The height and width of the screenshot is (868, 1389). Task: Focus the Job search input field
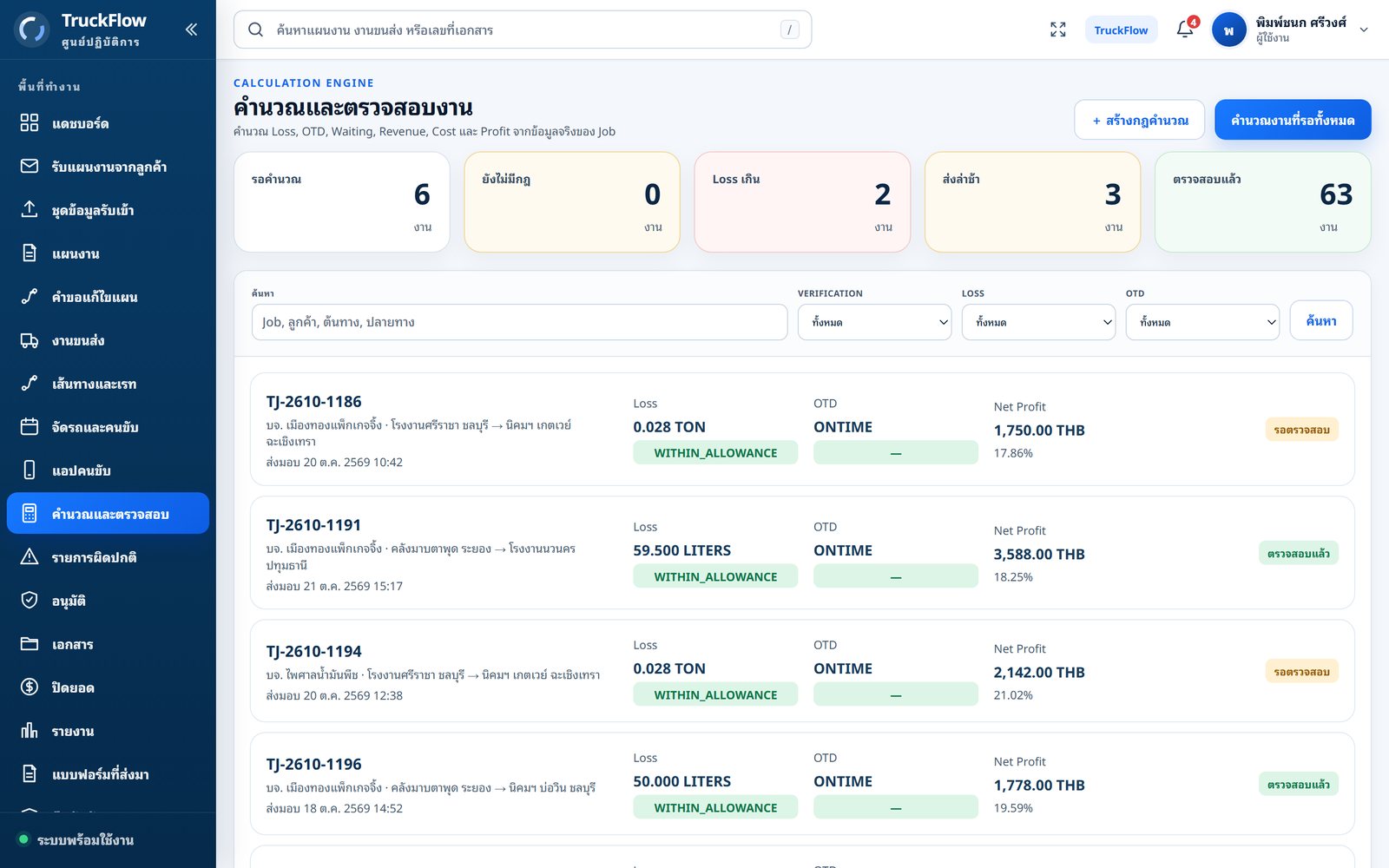[x=519, y=322]
